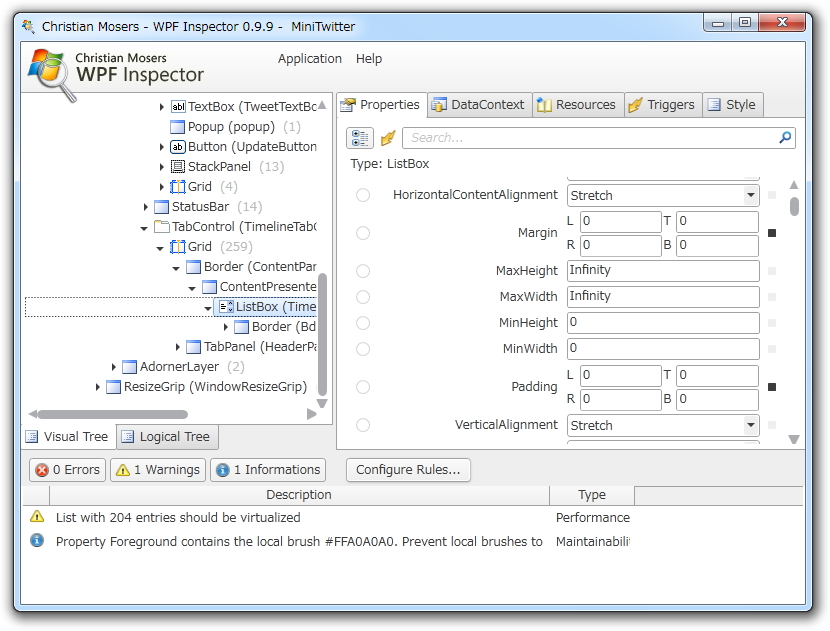Viewport: 830px width, 631px height.
Task: Click the lightning filter icon beside search
Action: coord(388,138)
